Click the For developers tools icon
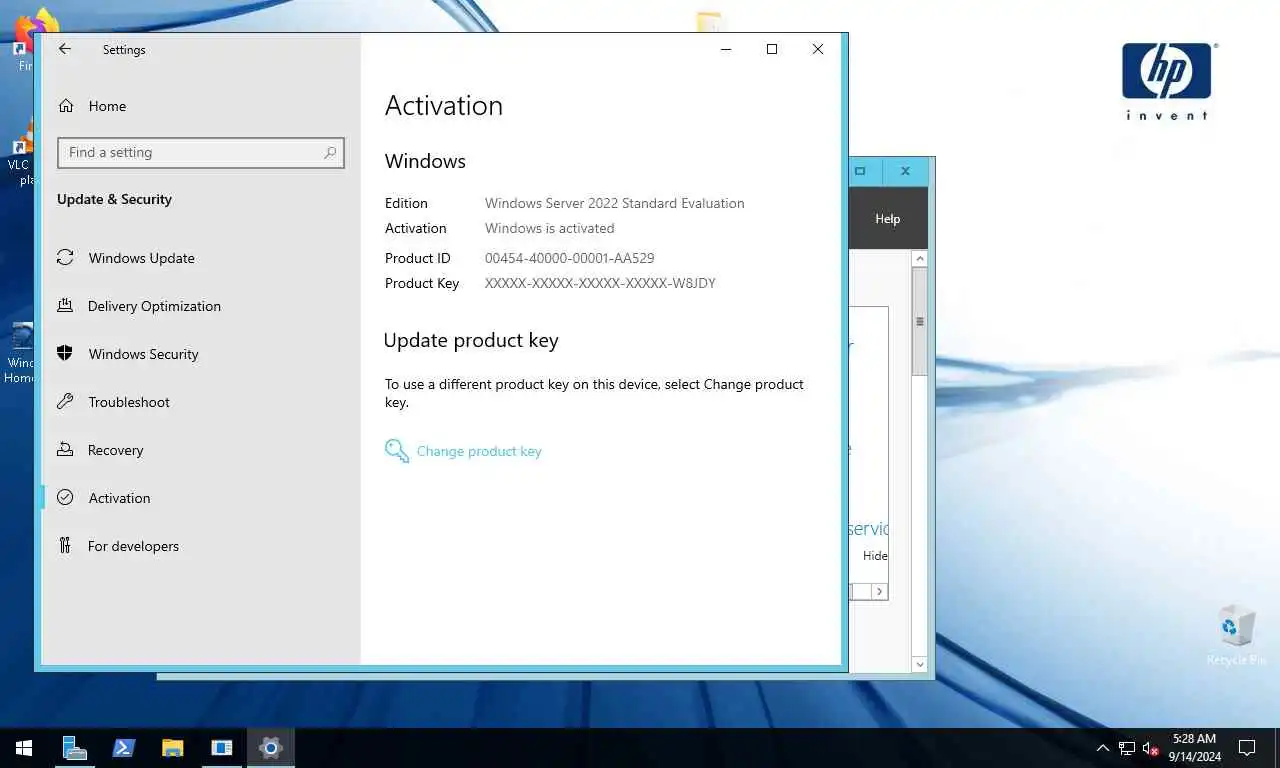 point(65,546)
